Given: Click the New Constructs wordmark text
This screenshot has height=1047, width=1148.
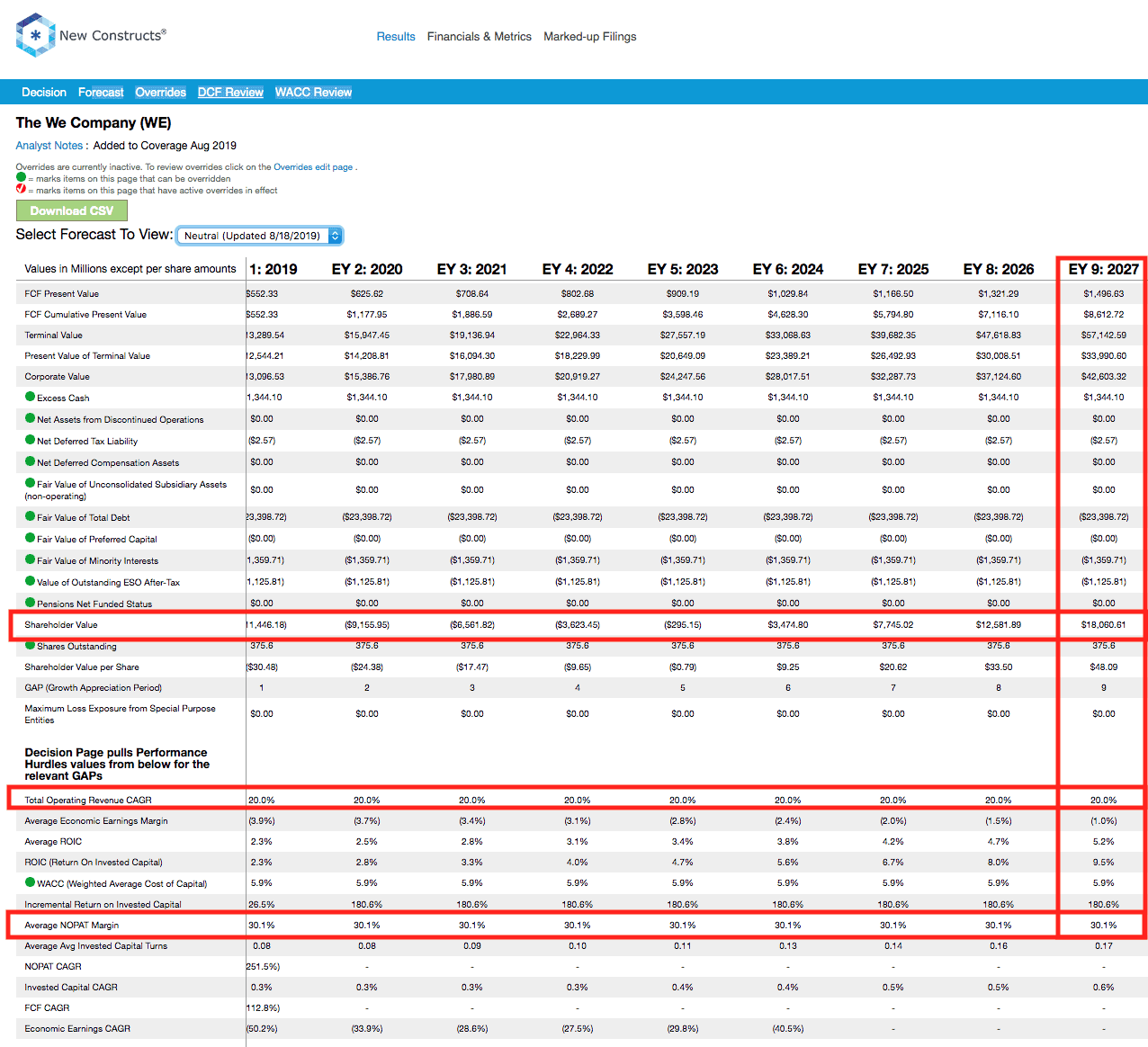Looking at the screenshot, I should click(112, 36).
